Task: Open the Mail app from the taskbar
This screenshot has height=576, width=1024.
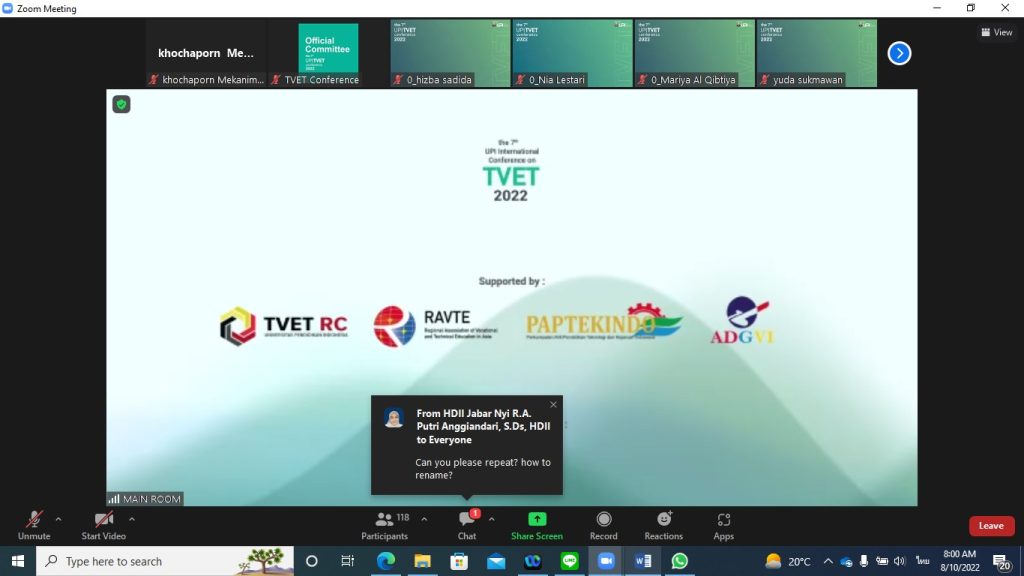Action: click(496, 561)
